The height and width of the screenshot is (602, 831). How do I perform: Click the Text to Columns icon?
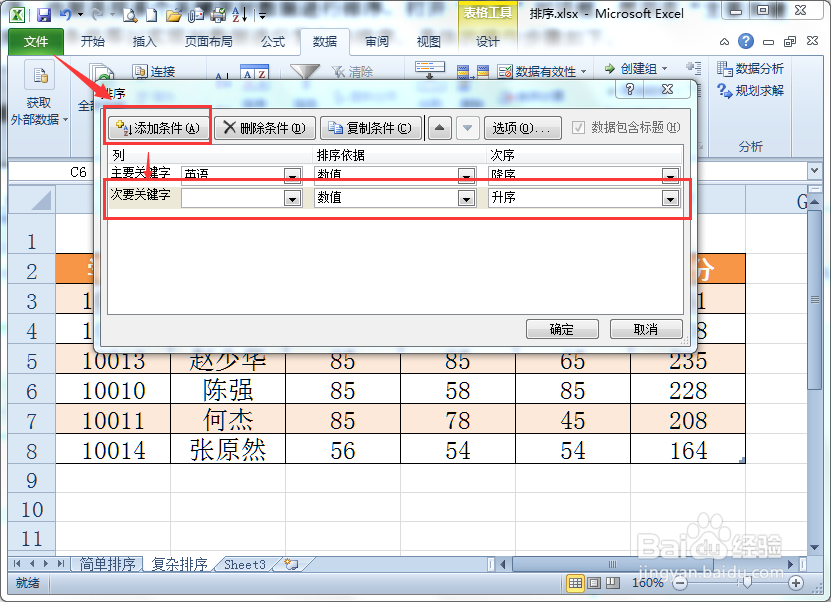point(430,69)
